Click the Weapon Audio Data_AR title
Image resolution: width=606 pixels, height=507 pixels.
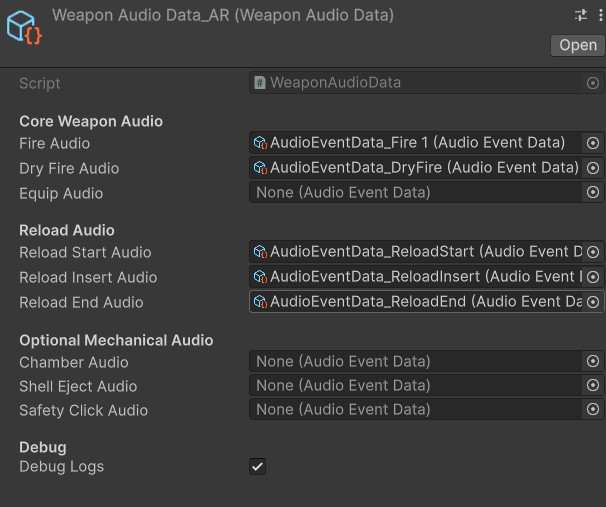223,15
